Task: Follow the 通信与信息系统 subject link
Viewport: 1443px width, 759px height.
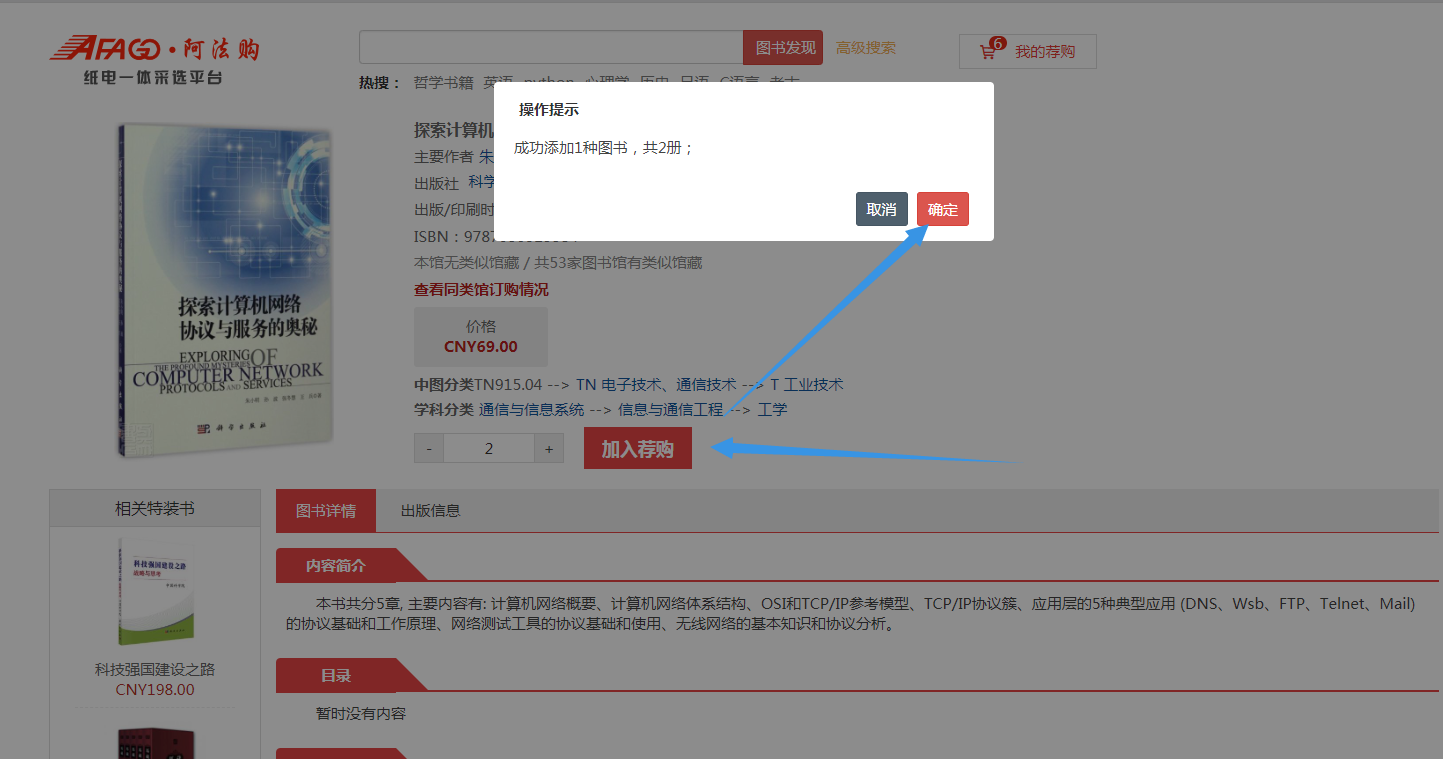Action: click(531, 409)
